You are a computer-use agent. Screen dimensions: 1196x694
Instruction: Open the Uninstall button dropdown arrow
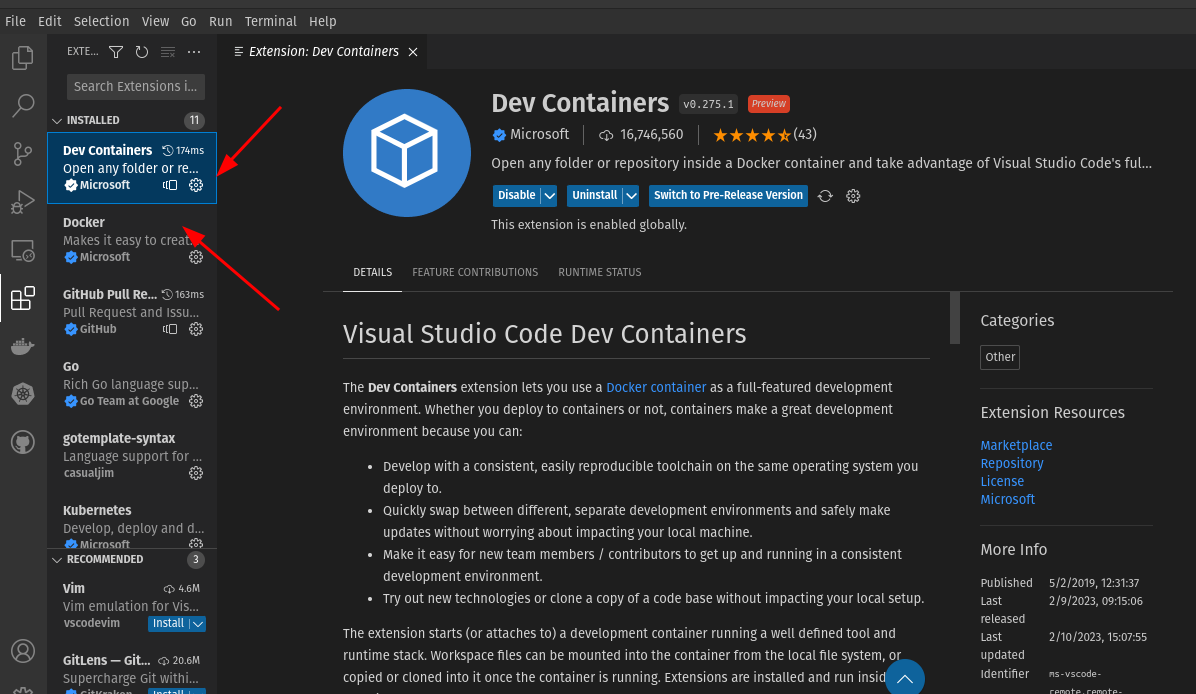pos(632,196)
